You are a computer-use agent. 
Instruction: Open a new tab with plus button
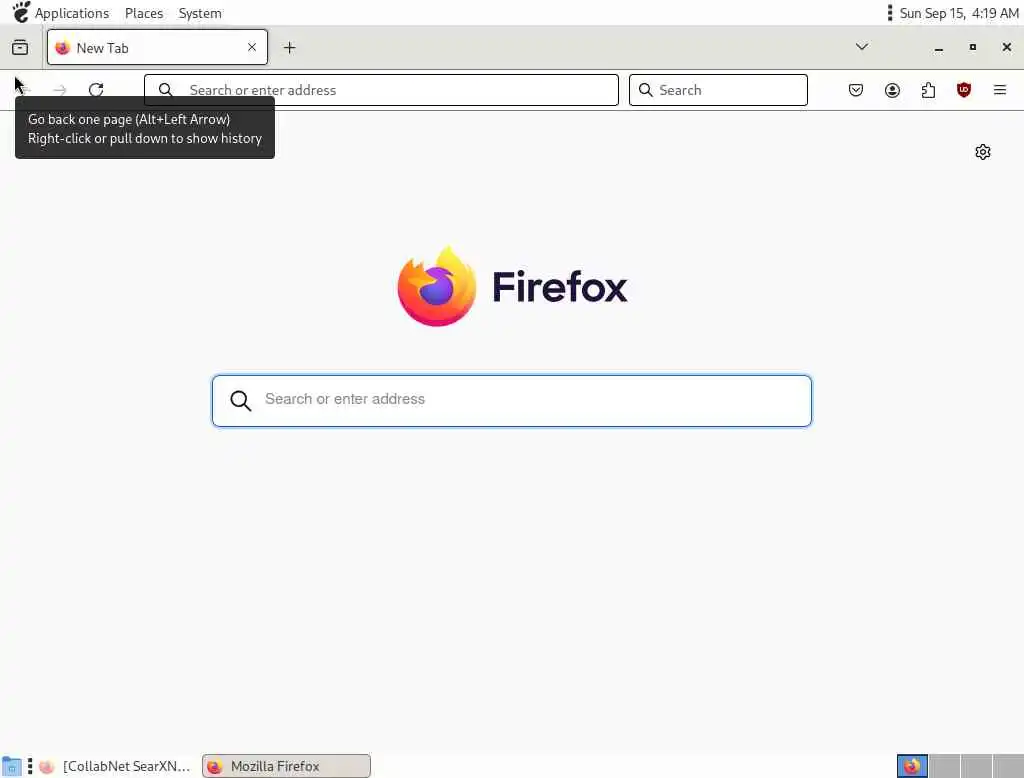(x=289, y=48)
